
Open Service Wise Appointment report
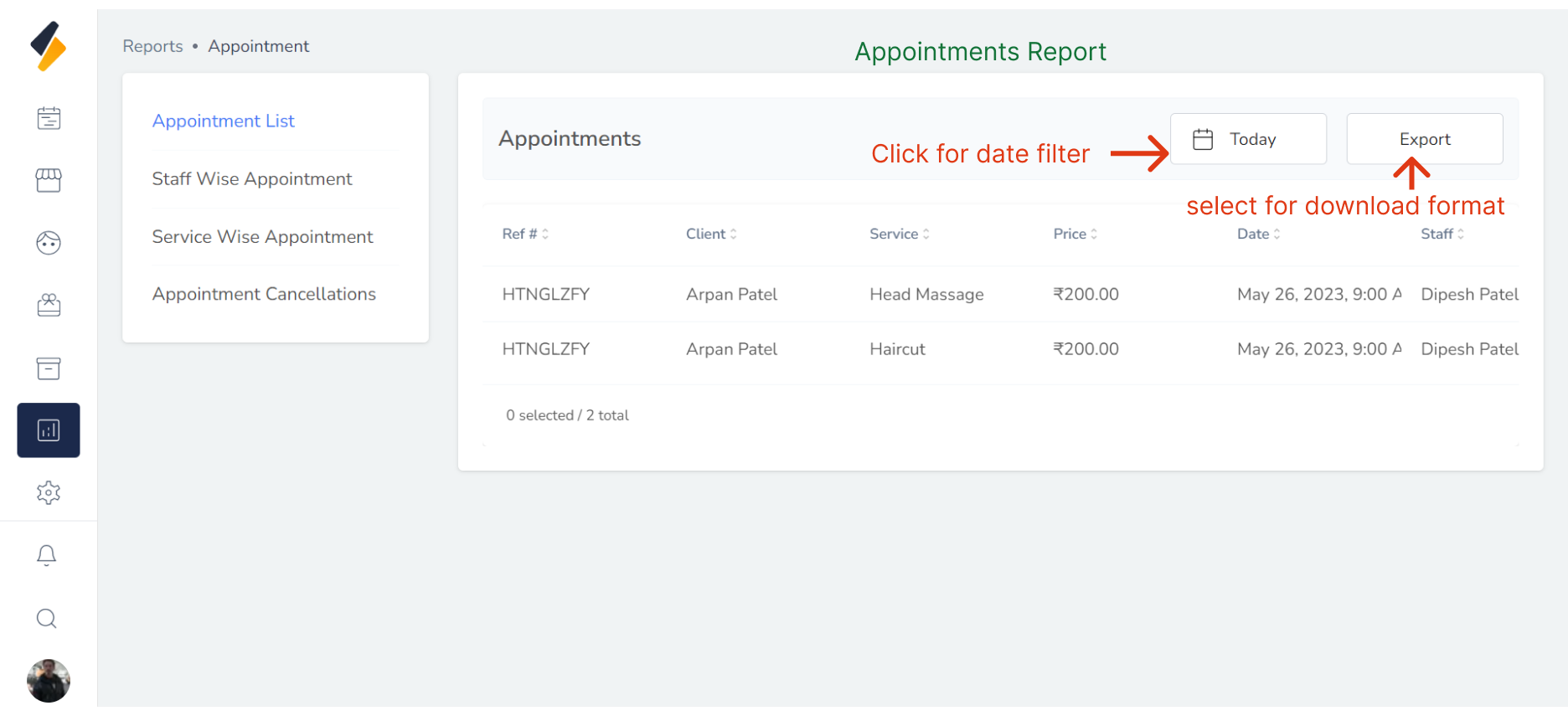point(262,237)
